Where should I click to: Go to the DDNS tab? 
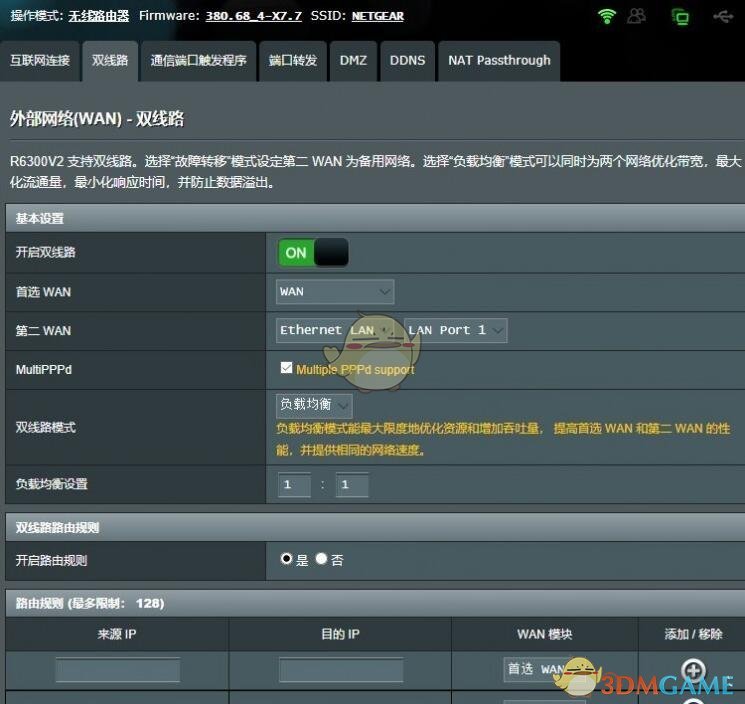click(407, 61)
